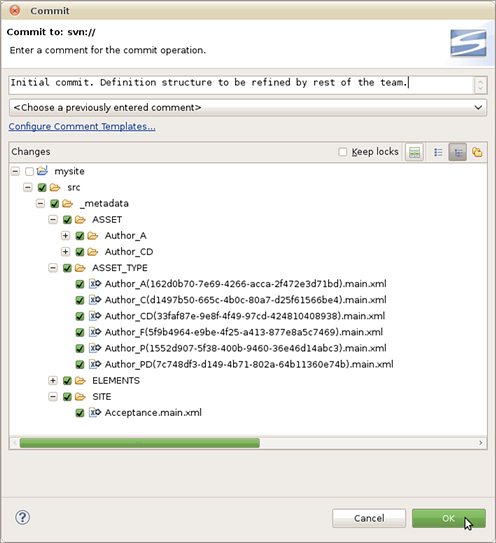This screenshot has width=496, height=543.
Task: Collapse the ASSET_TYPE folder node
Action: (x=53, y=268)
